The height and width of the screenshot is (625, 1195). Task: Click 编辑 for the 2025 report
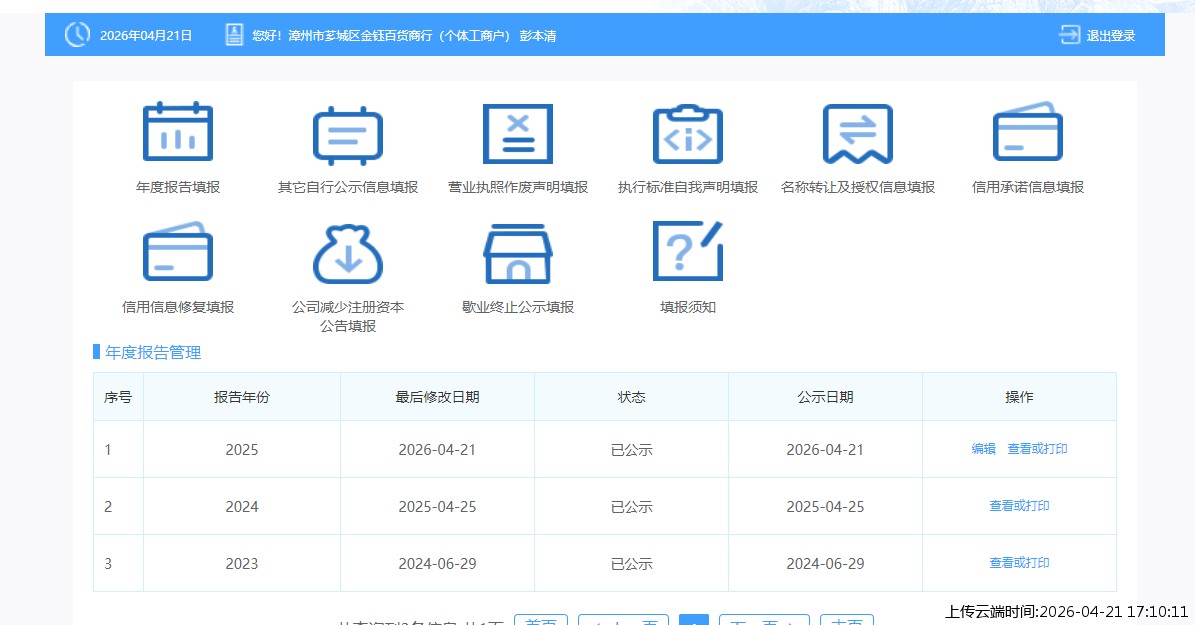coord(983,450)
